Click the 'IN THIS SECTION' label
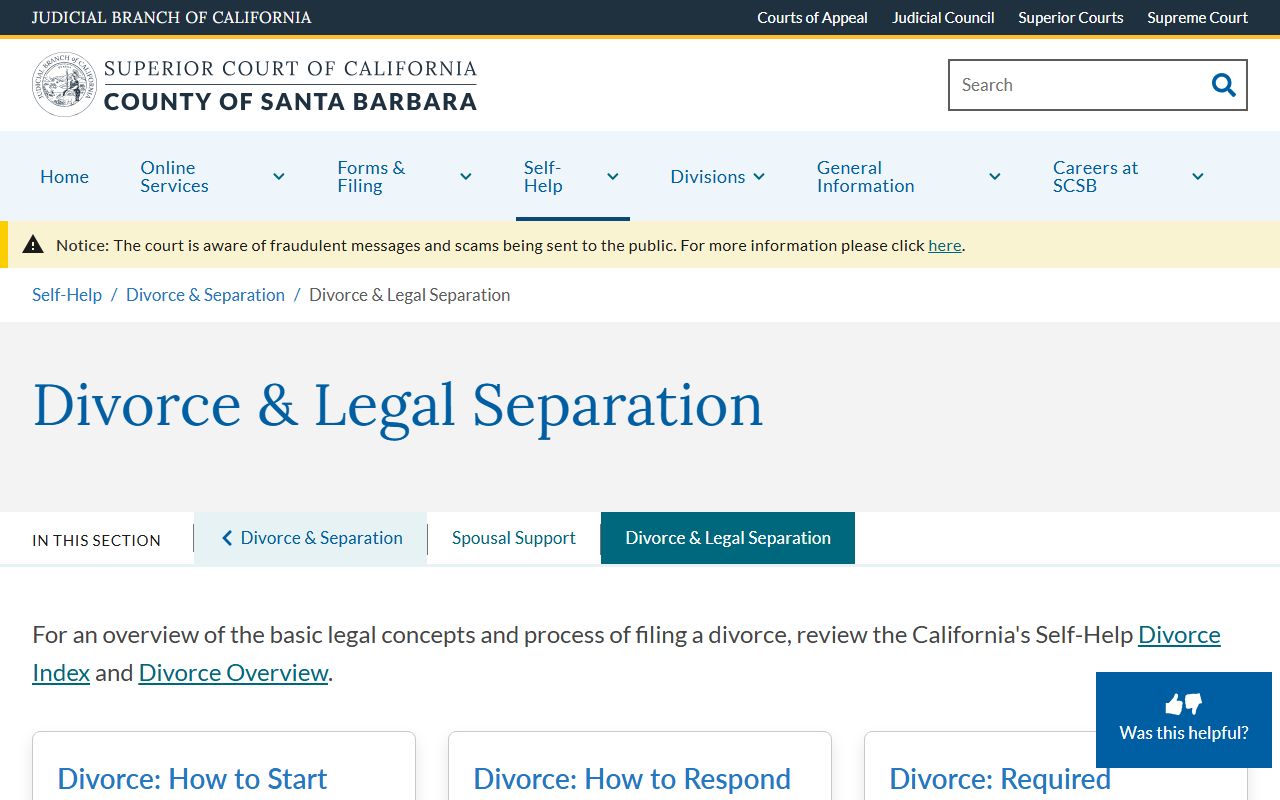 pos(96,540)
